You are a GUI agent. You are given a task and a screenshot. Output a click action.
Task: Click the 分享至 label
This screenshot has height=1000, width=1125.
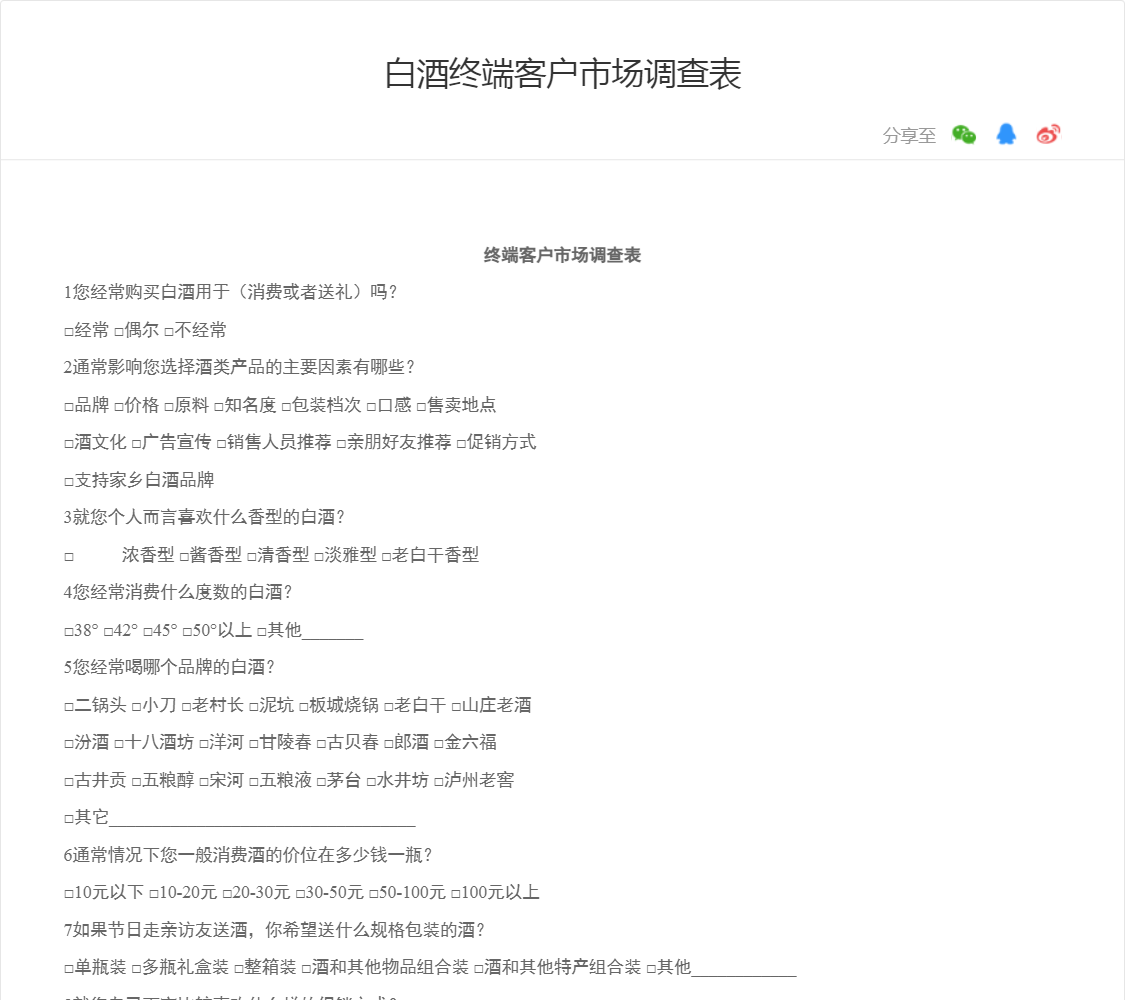(909, 136)
